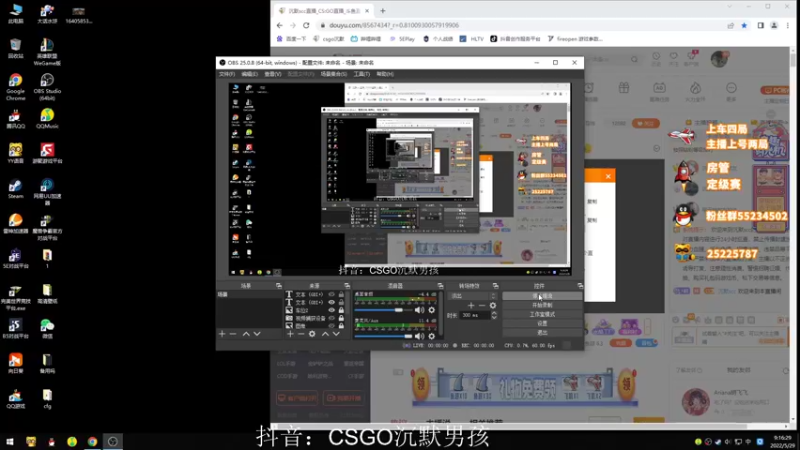Open the Tools (T) menu in OBS
Viewport: 800px width, 450px height.
coord(362,74)
